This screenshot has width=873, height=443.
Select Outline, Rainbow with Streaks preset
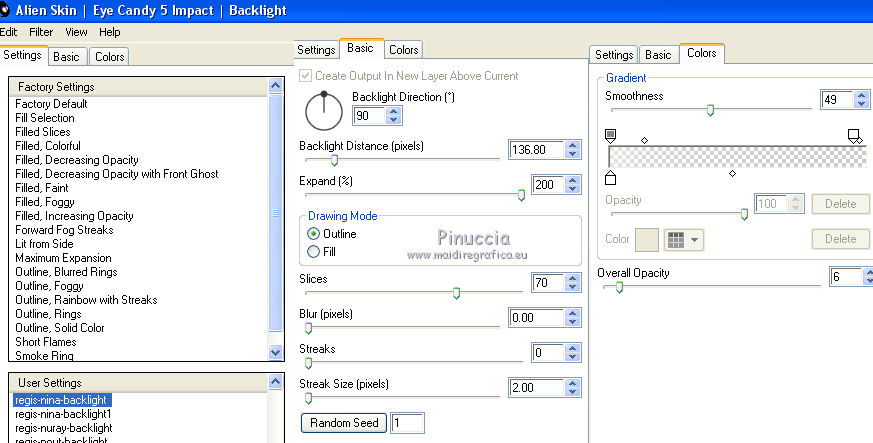[x=86, y=300]
